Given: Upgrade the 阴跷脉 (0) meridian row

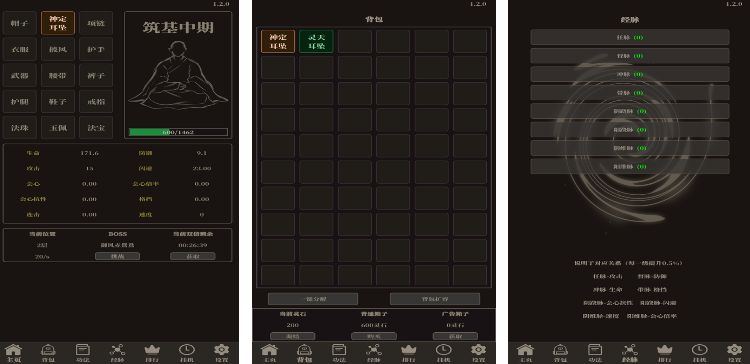Looking at the screenshot, I should [630, 111].
